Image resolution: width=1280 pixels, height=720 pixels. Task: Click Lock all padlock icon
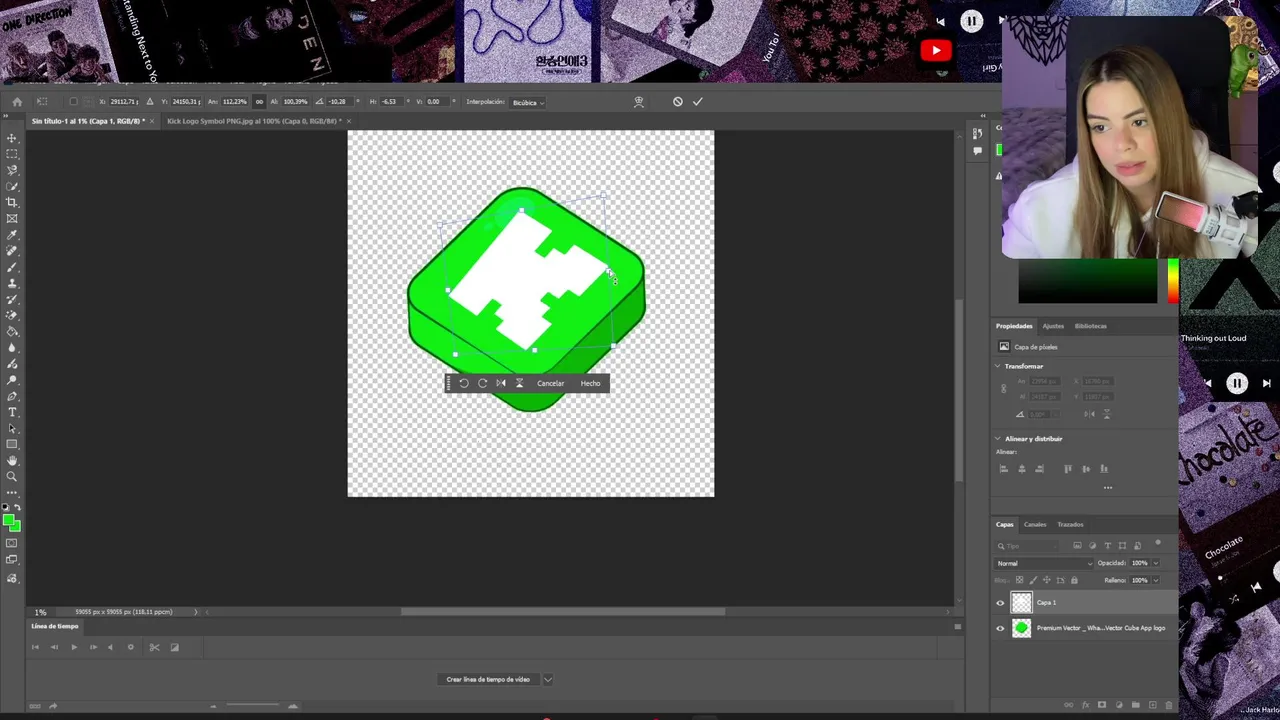[1076, 580]
